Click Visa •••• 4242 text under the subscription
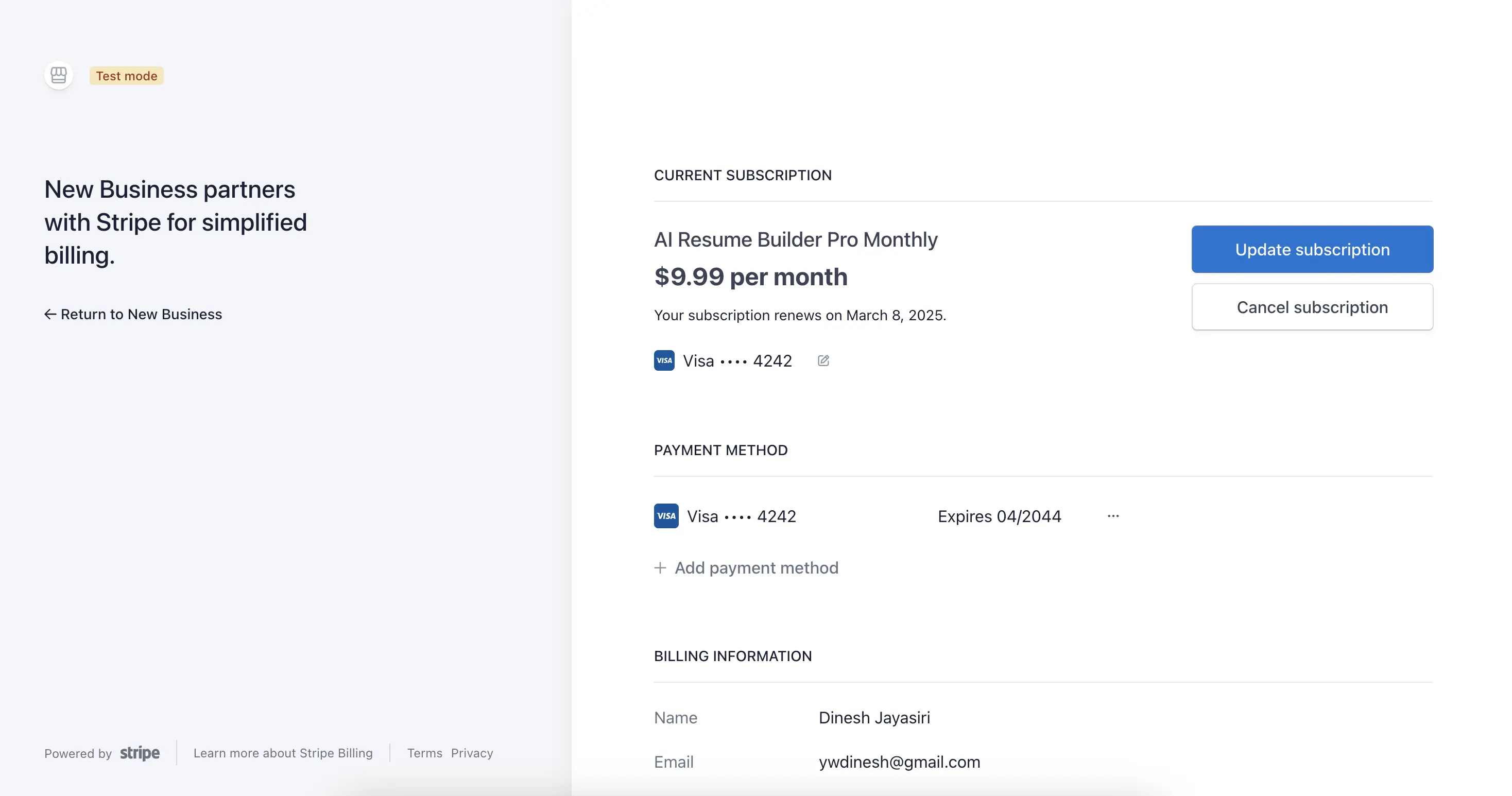Image resolution: width=1512 pixels, height=796 pixels. pos(738,360)
